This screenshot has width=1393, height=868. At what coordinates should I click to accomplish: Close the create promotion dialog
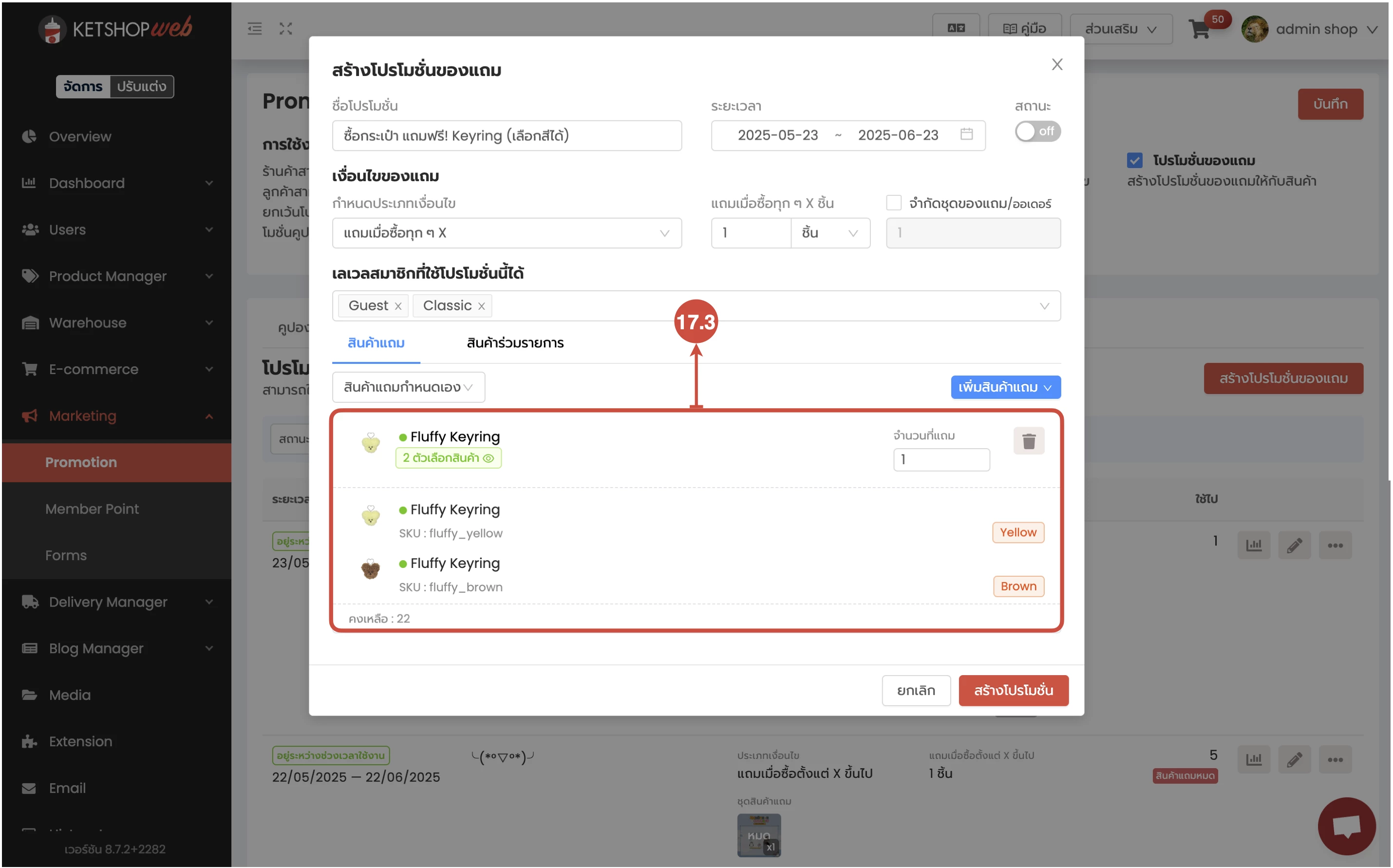(x=1056, y=64)
